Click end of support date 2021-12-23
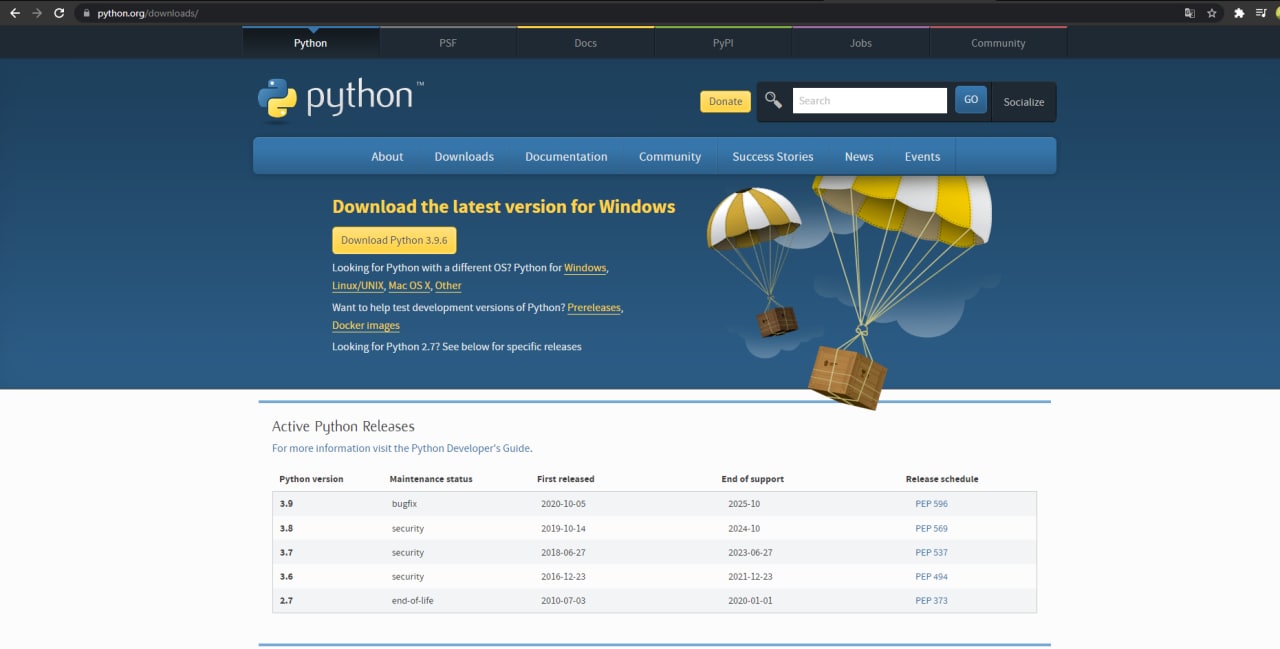Image resolution: width=1280 pixels, height=649 pixels. point(750,576)
